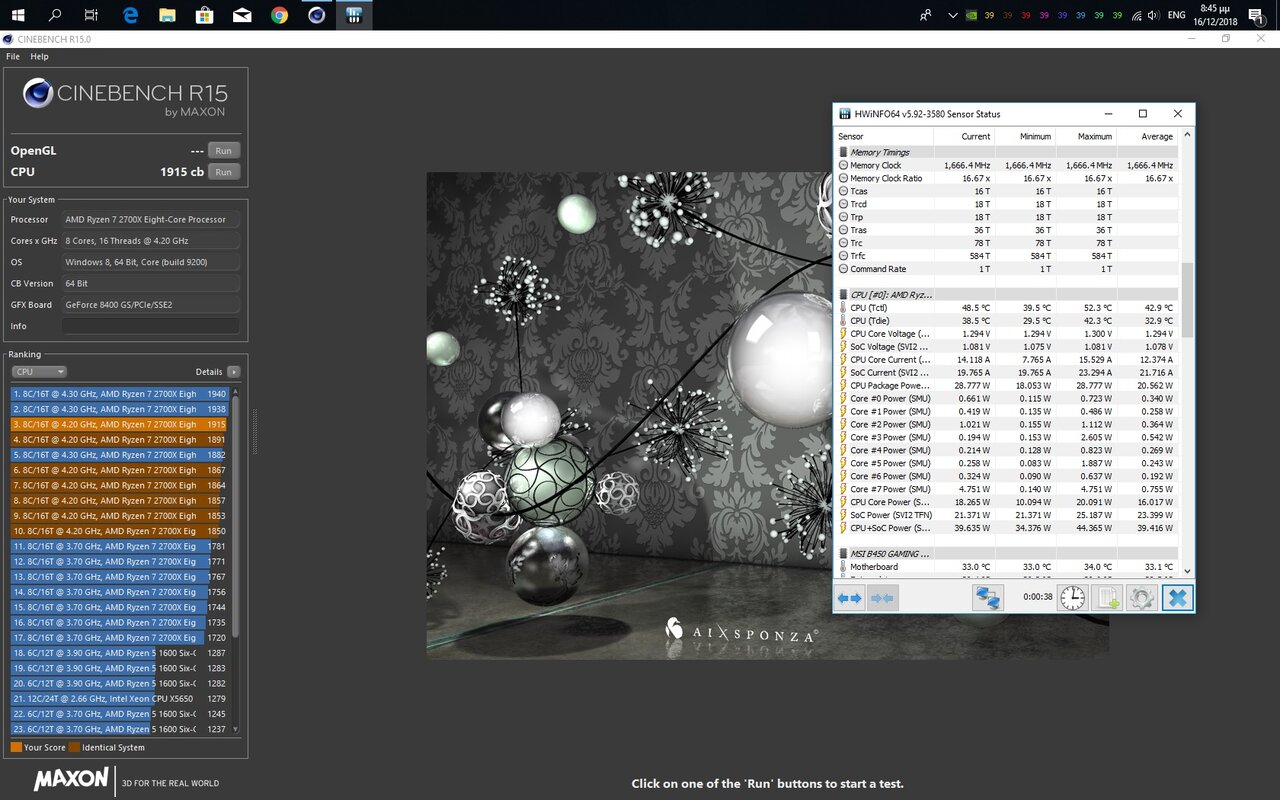The width and height of the screenshot is (1280, 800).
Task: Select the Motherboard temperature row
Action: [1008, 567]
